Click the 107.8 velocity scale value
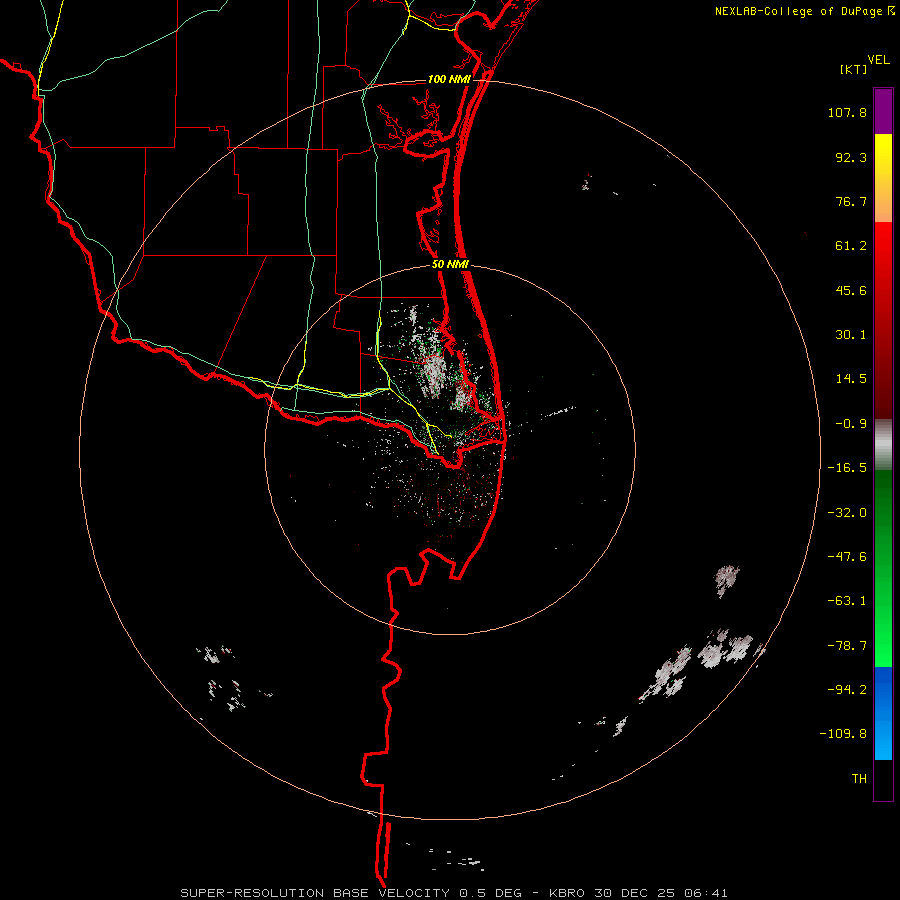This screenshot has width=900, height=900. pos(847,112)
